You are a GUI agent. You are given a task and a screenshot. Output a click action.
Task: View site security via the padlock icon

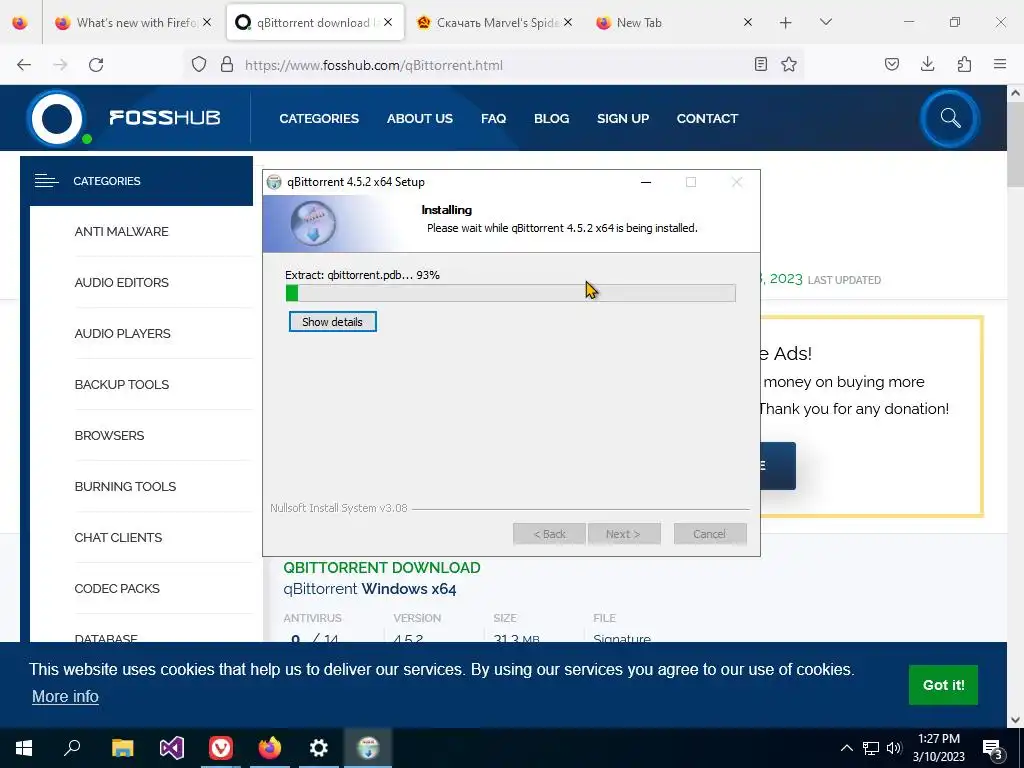(x=227, y=65)
